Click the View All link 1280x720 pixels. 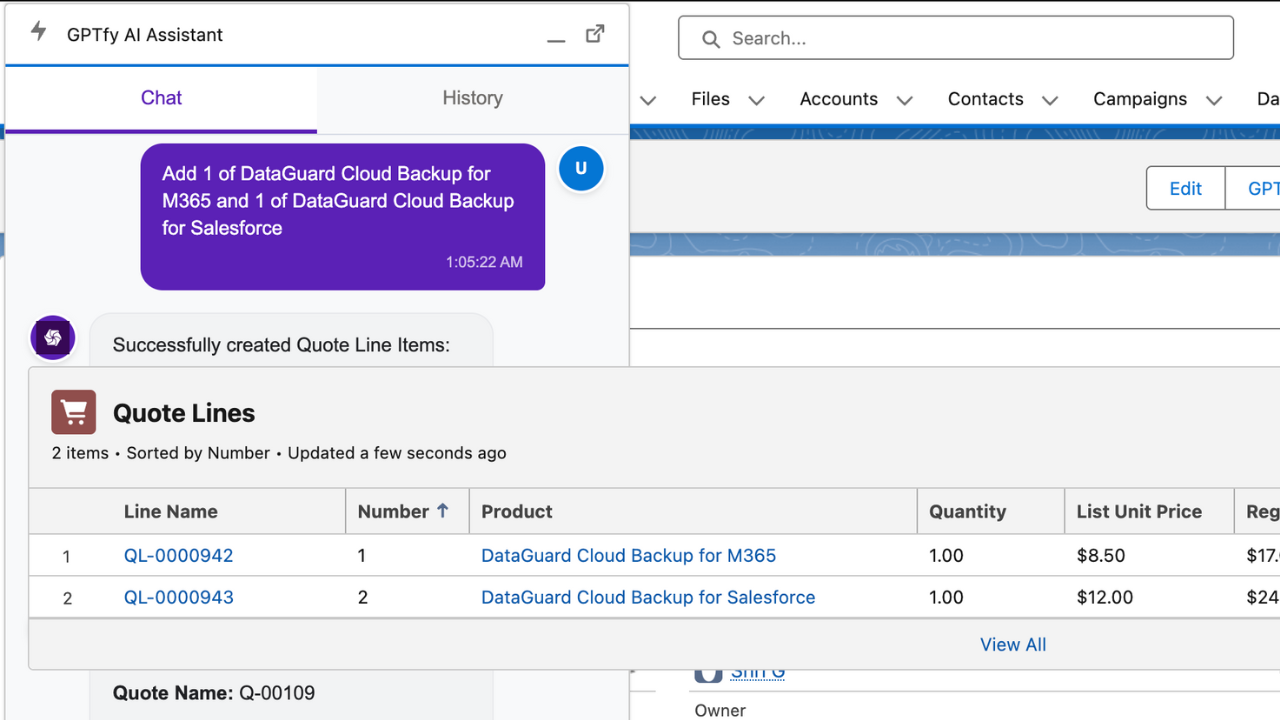click(1013, 644)
